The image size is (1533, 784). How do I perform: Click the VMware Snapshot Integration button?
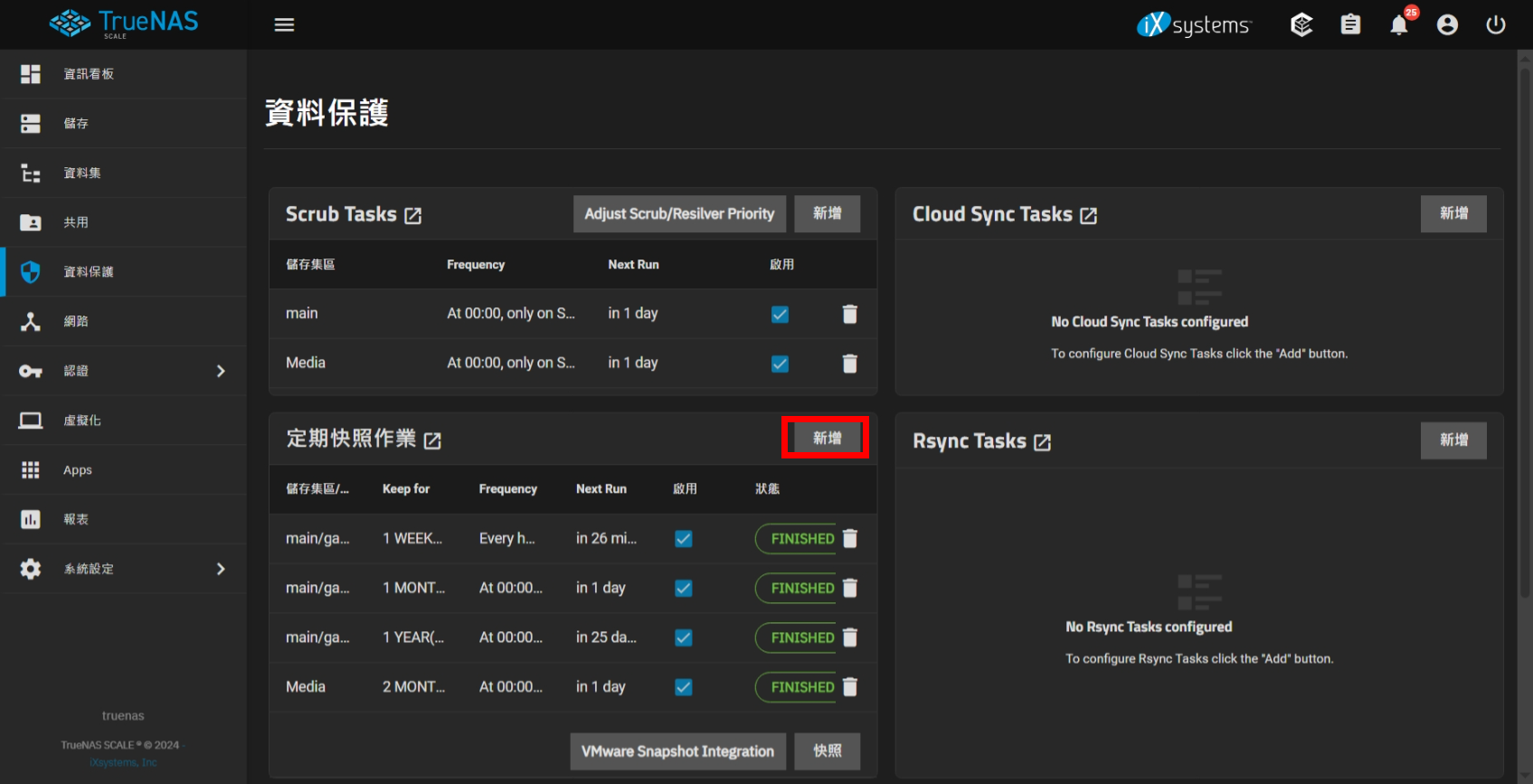click(x=677, y=751)
